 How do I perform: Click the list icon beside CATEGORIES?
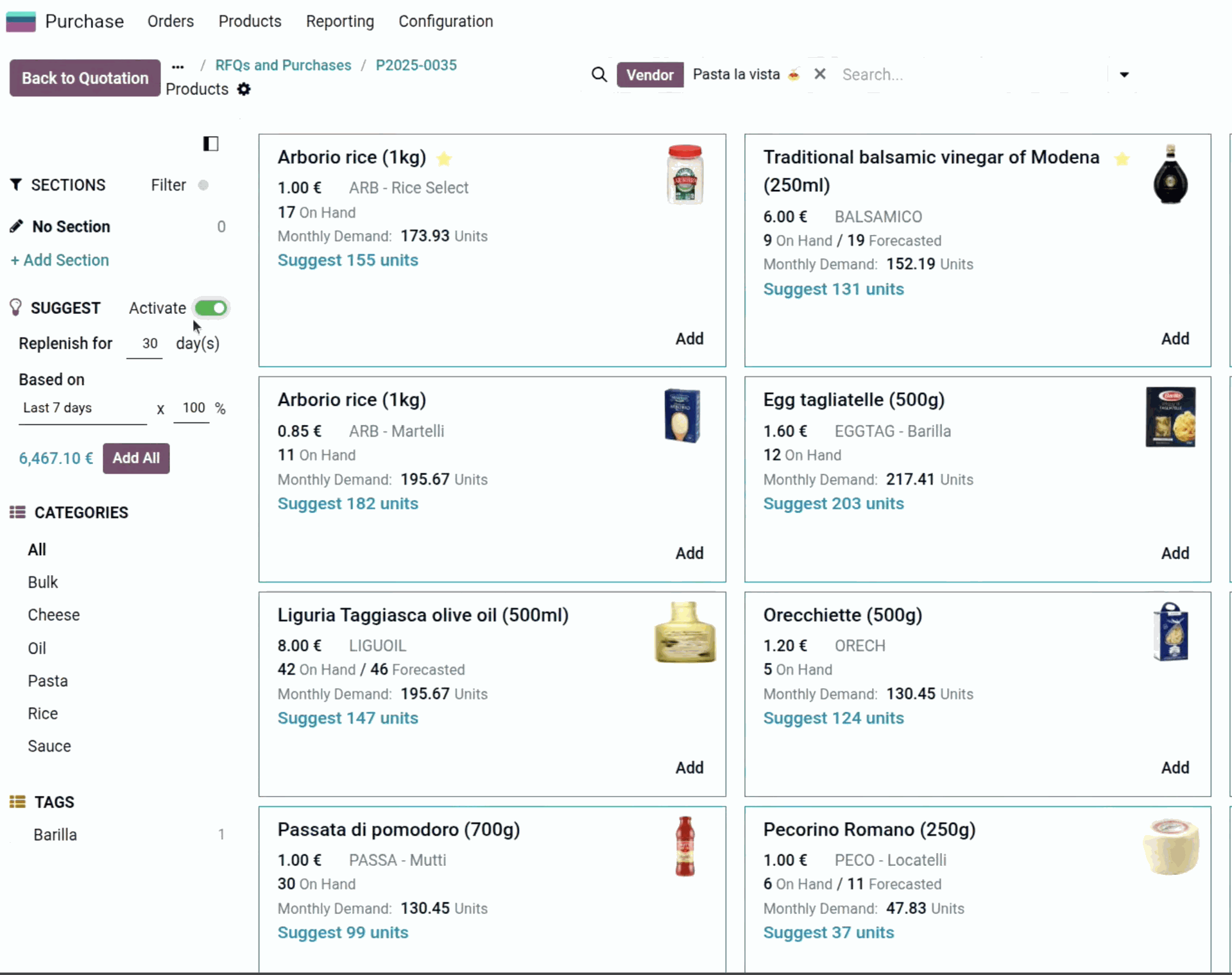click(x=17, y=512)
